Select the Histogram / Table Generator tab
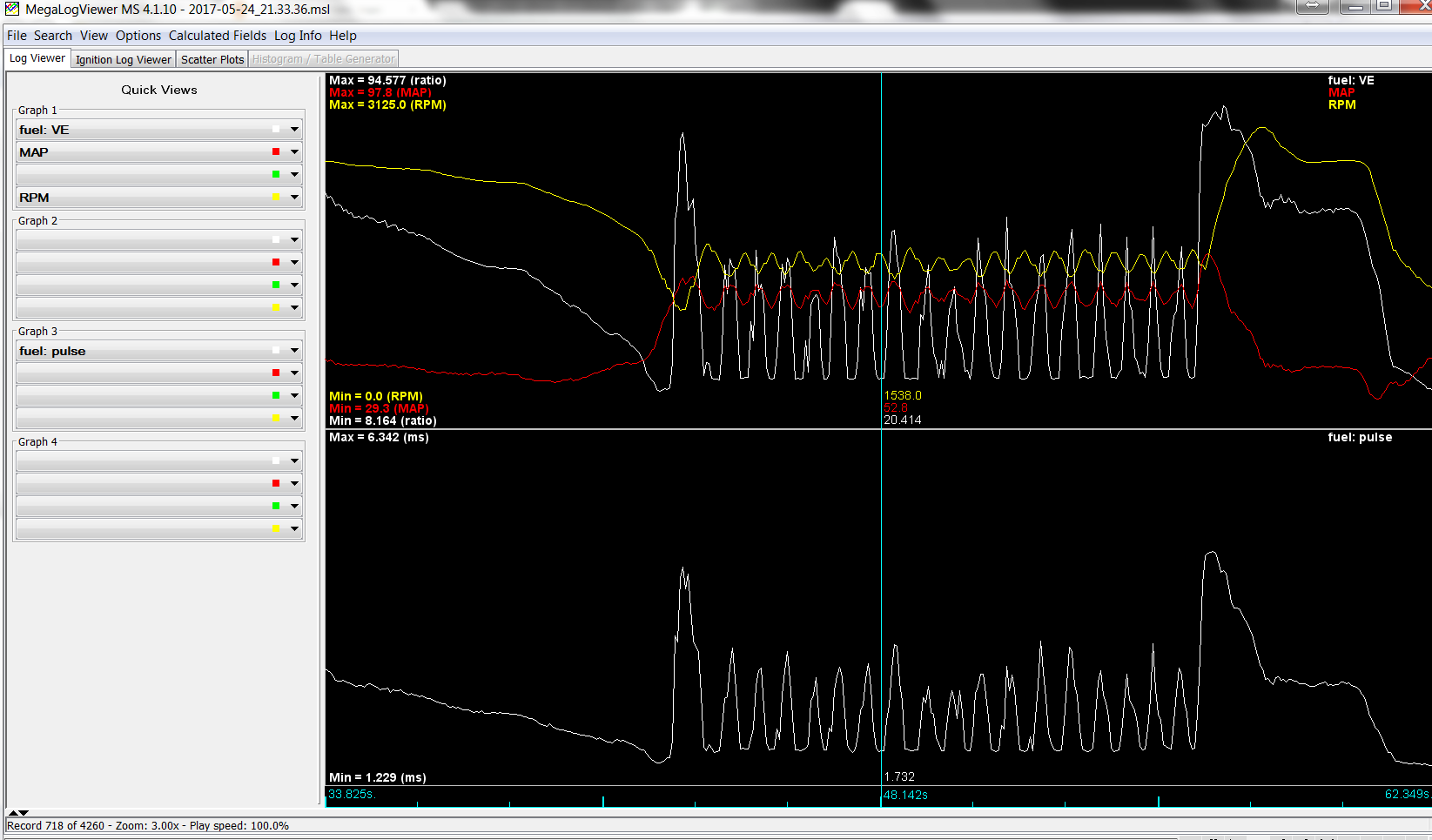This screenshot has width=1432, height=840. [x=323, y=59]
